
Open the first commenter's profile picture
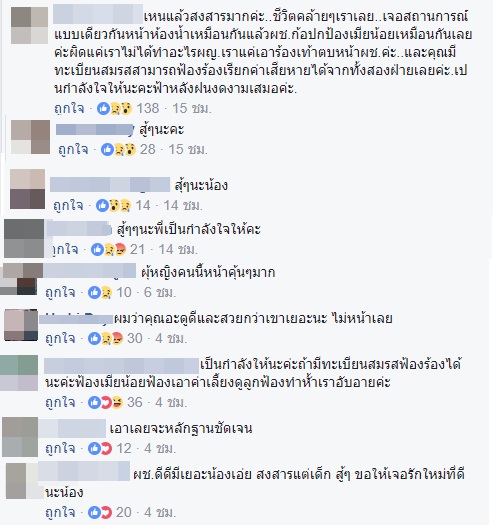(x=29, y=26)
